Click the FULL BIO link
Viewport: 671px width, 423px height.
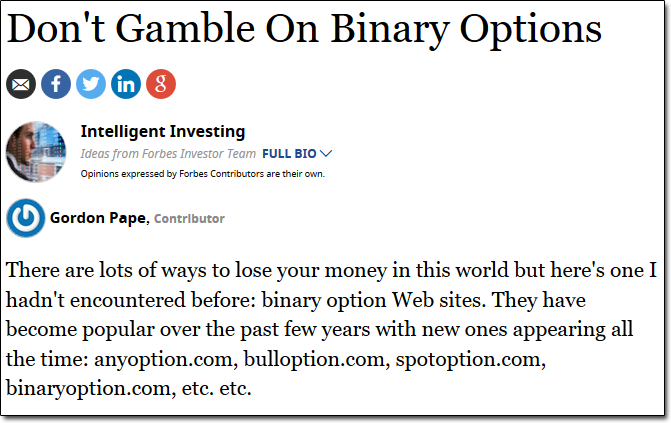point(289,154)
